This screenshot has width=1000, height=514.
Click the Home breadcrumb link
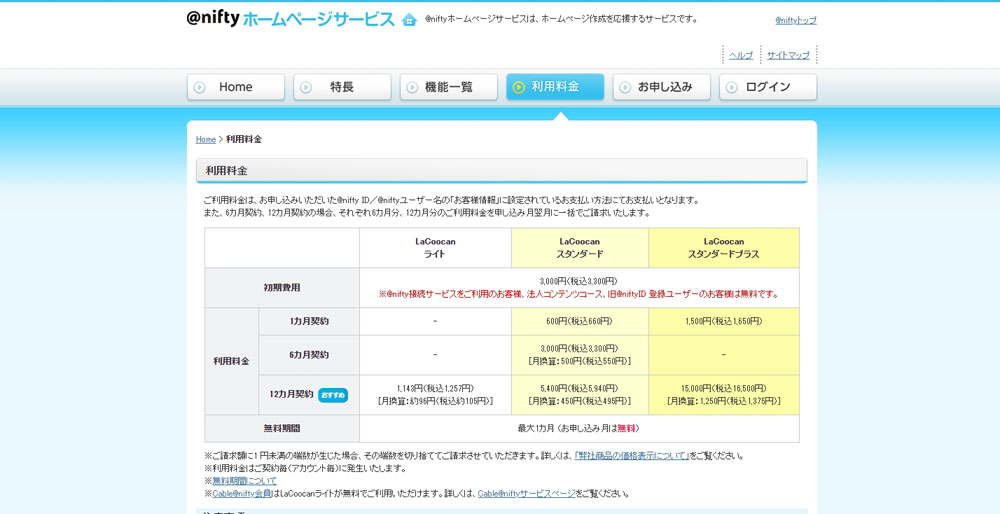[206, 139]
